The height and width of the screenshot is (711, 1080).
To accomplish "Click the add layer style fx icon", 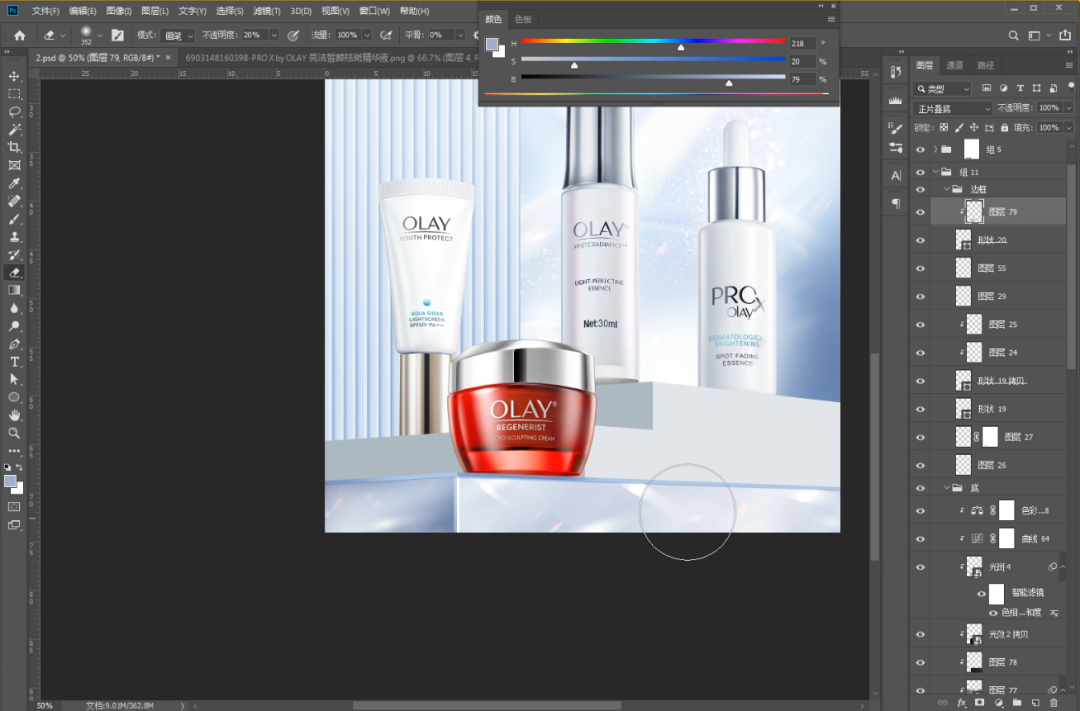I will 962,703.
